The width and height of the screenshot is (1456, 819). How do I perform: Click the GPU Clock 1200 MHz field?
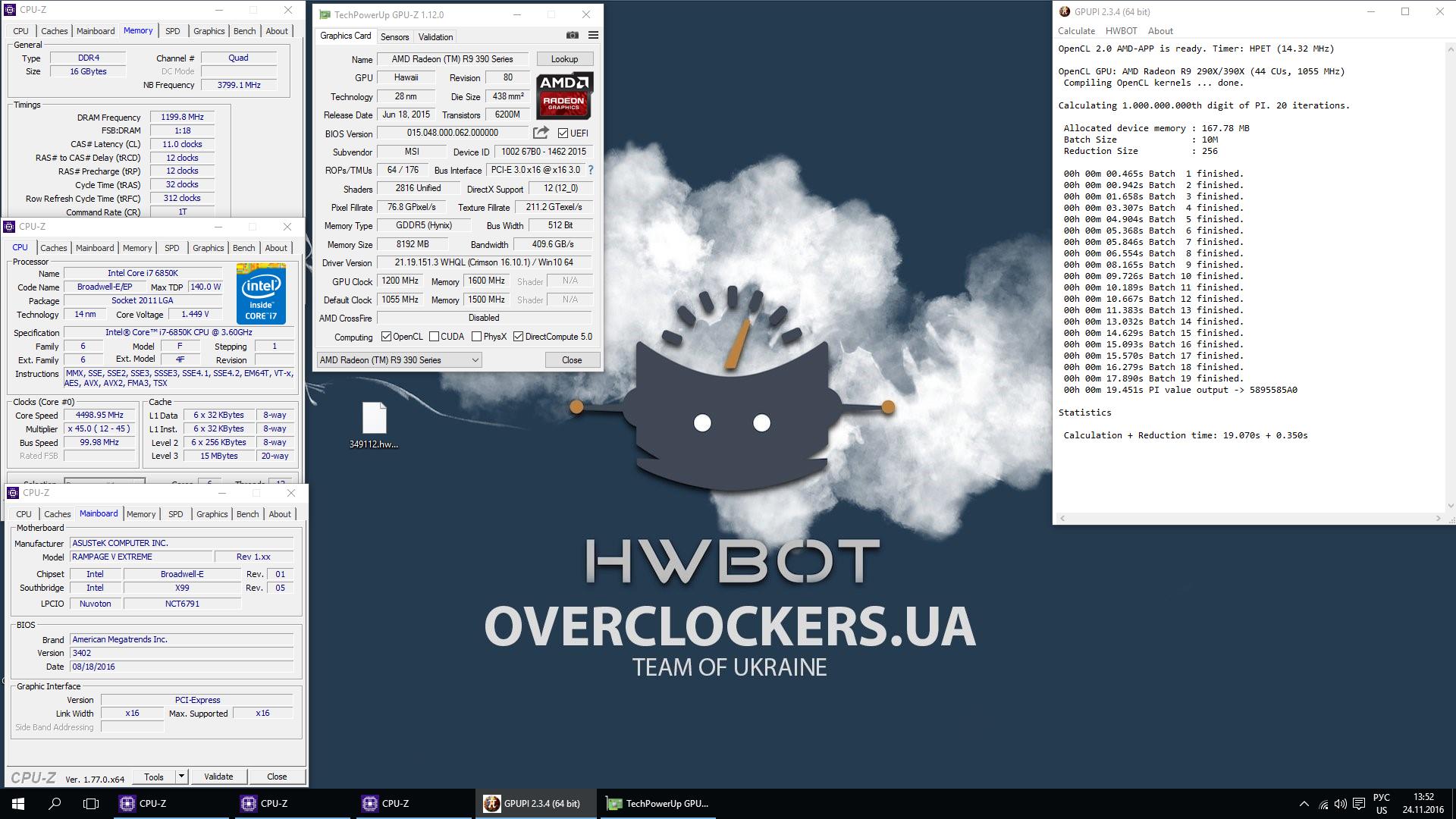pyautogui.click(x=400, y=281)
